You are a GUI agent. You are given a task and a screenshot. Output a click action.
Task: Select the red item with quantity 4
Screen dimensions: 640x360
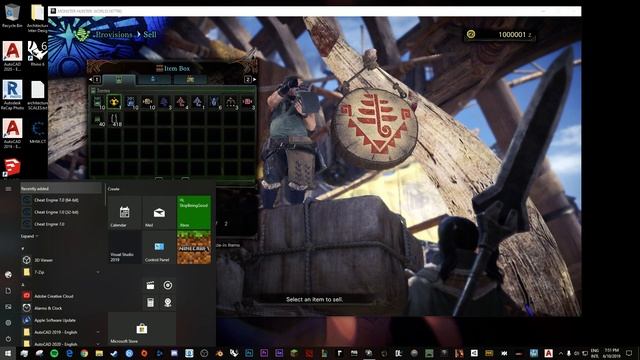(x=181, y=102)
